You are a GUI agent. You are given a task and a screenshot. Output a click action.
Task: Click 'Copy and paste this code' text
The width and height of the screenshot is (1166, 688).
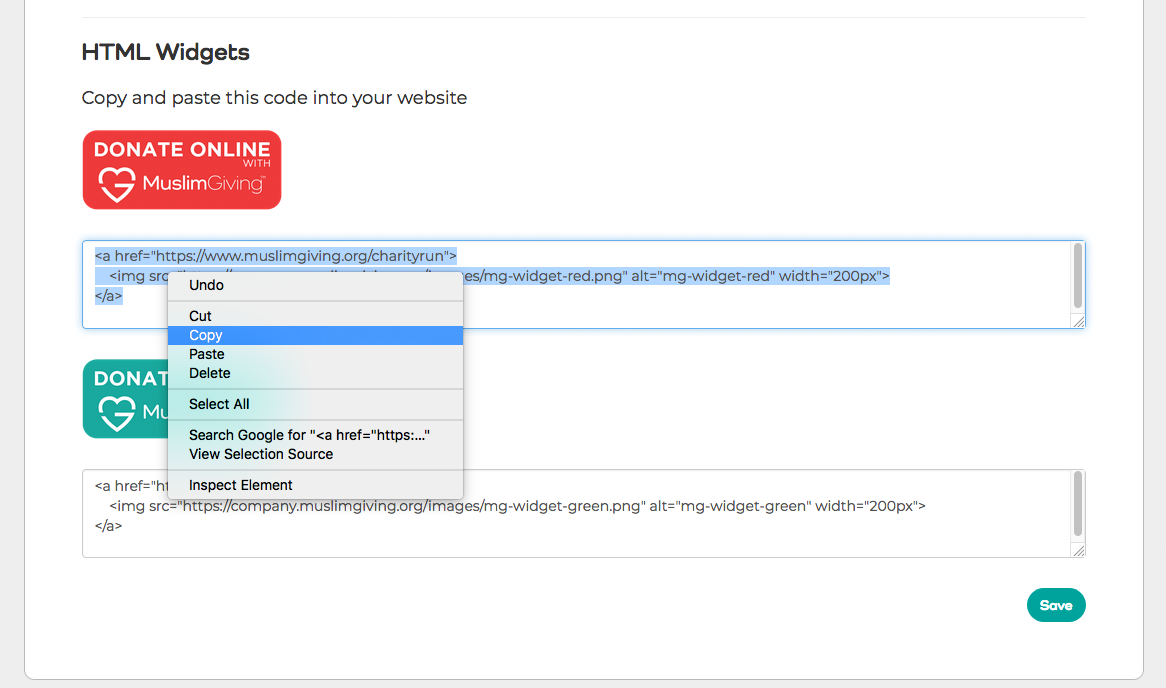[274, 98]
